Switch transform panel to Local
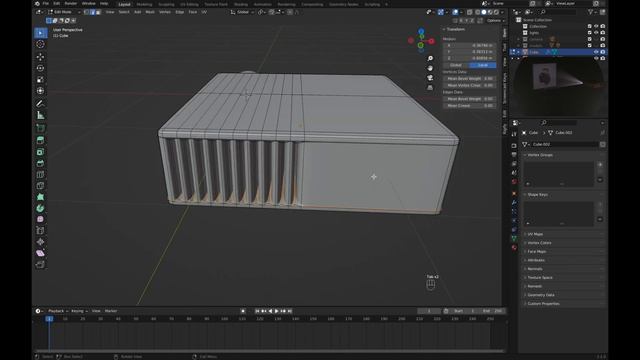This screenshot has height=360, width=640. pos(483,65)
